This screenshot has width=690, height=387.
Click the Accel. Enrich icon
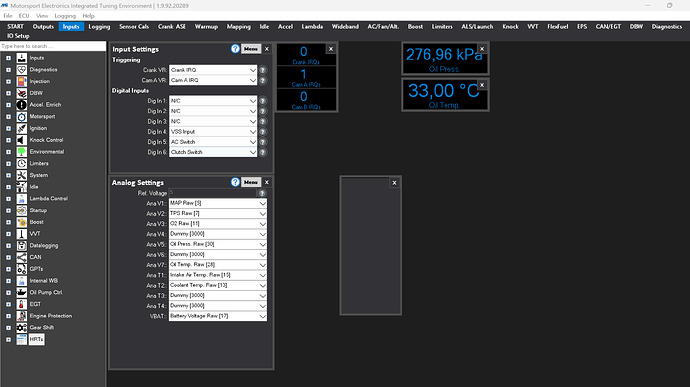(22, 105)
